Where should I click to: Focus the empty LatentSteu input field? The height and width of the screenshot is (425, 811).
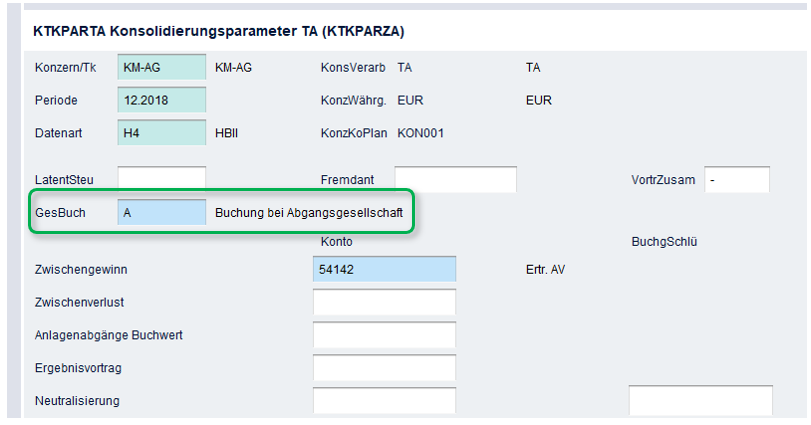click(162, 179)
